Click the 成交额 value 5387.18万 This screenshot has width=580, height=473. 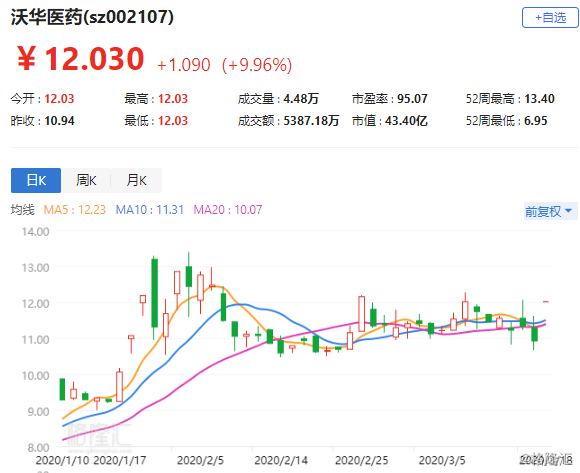311,121
